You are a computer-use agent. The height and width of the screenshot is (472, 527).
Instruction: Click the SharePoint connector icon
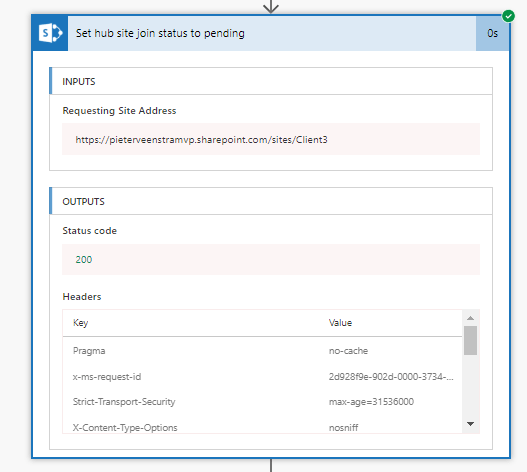coord(50,33)
